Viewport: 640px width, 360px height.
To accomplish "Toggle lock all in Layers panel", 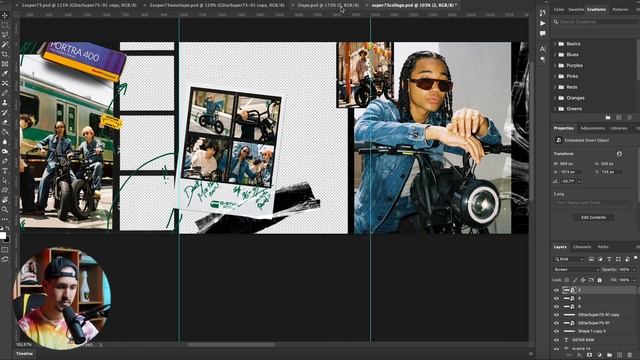I will click(x=600, y=280).
